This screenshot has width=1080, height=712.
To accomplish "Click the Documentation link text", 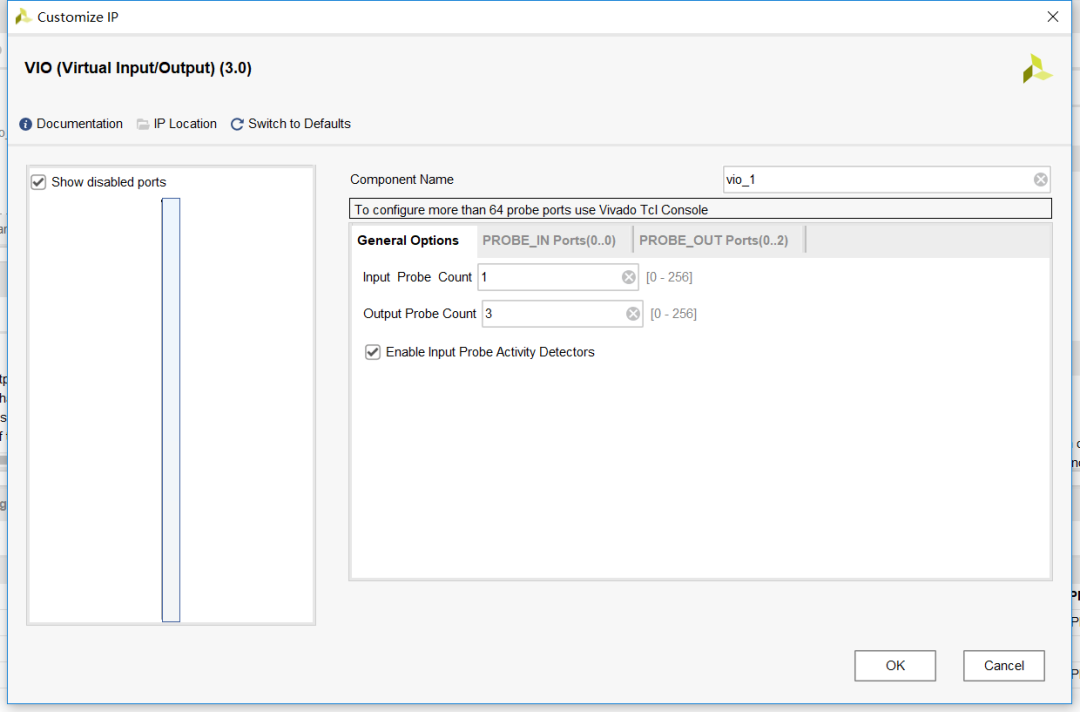I will [x=79, y=124].
